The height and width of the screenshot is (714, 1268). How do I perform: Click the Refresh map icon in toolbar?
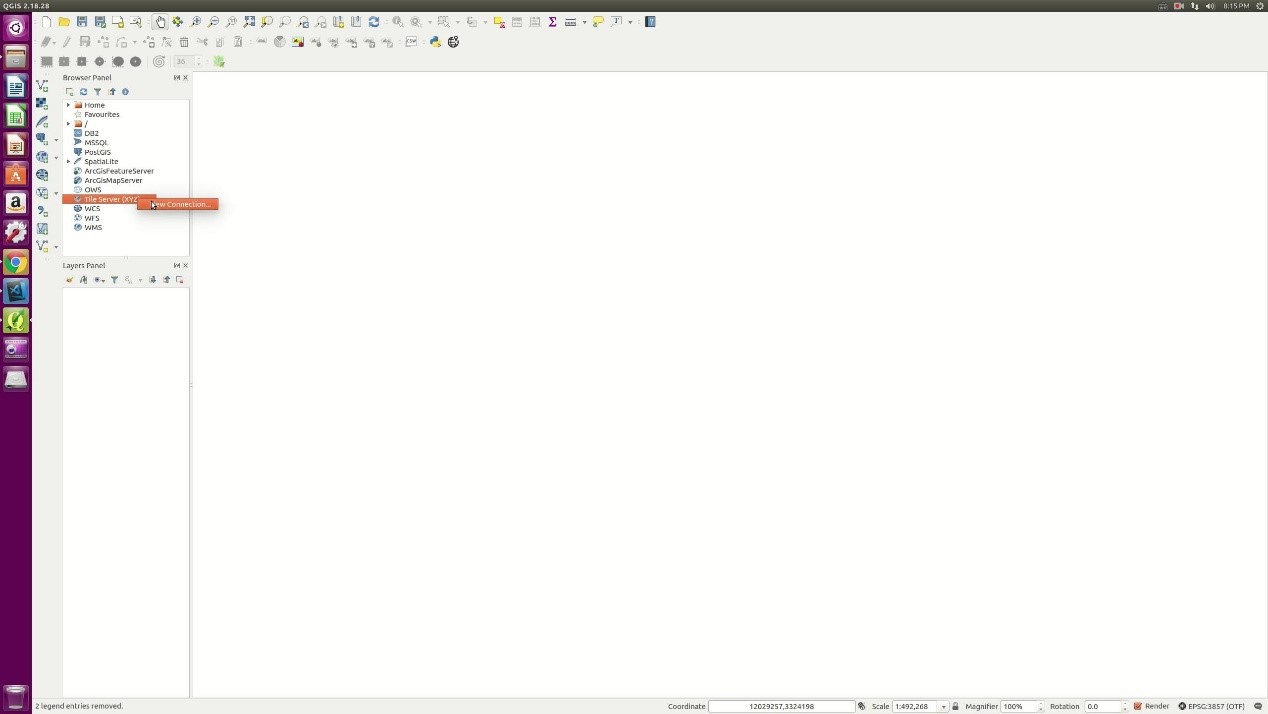pos(374,22)
